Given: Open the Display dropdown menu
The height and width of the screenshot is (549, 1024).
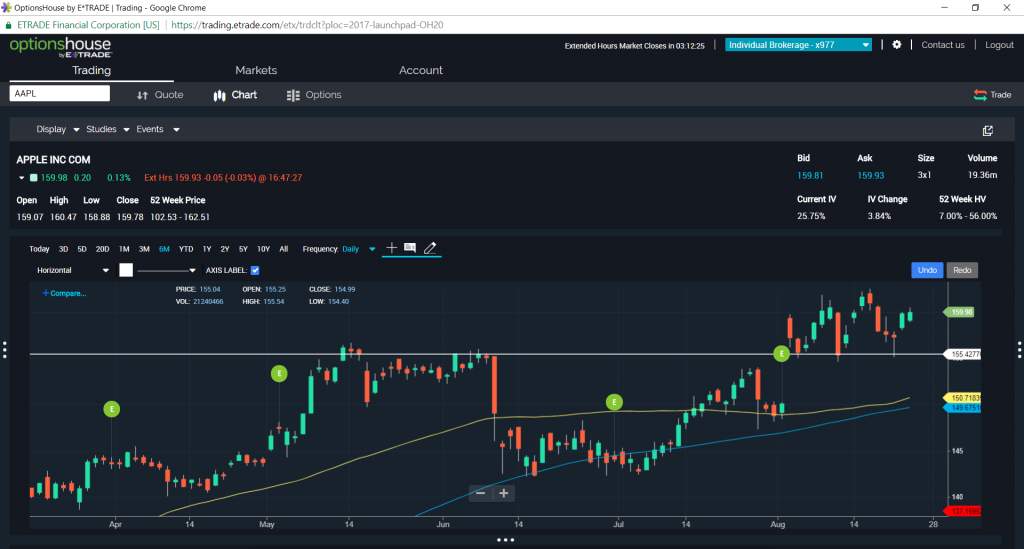Looking at the screenshot, I should tap(57, 129).
